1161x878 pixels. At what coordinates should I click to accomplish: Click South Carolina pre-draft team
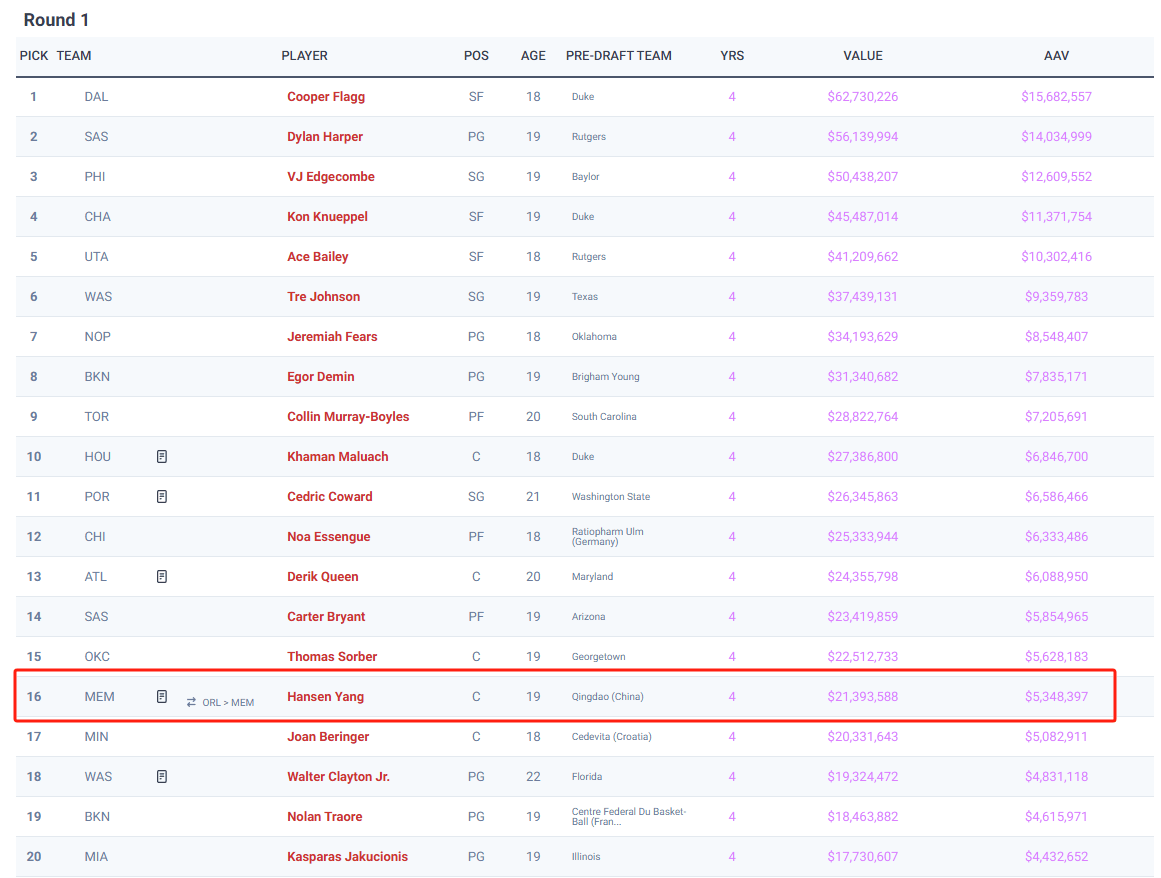(604, 417)
